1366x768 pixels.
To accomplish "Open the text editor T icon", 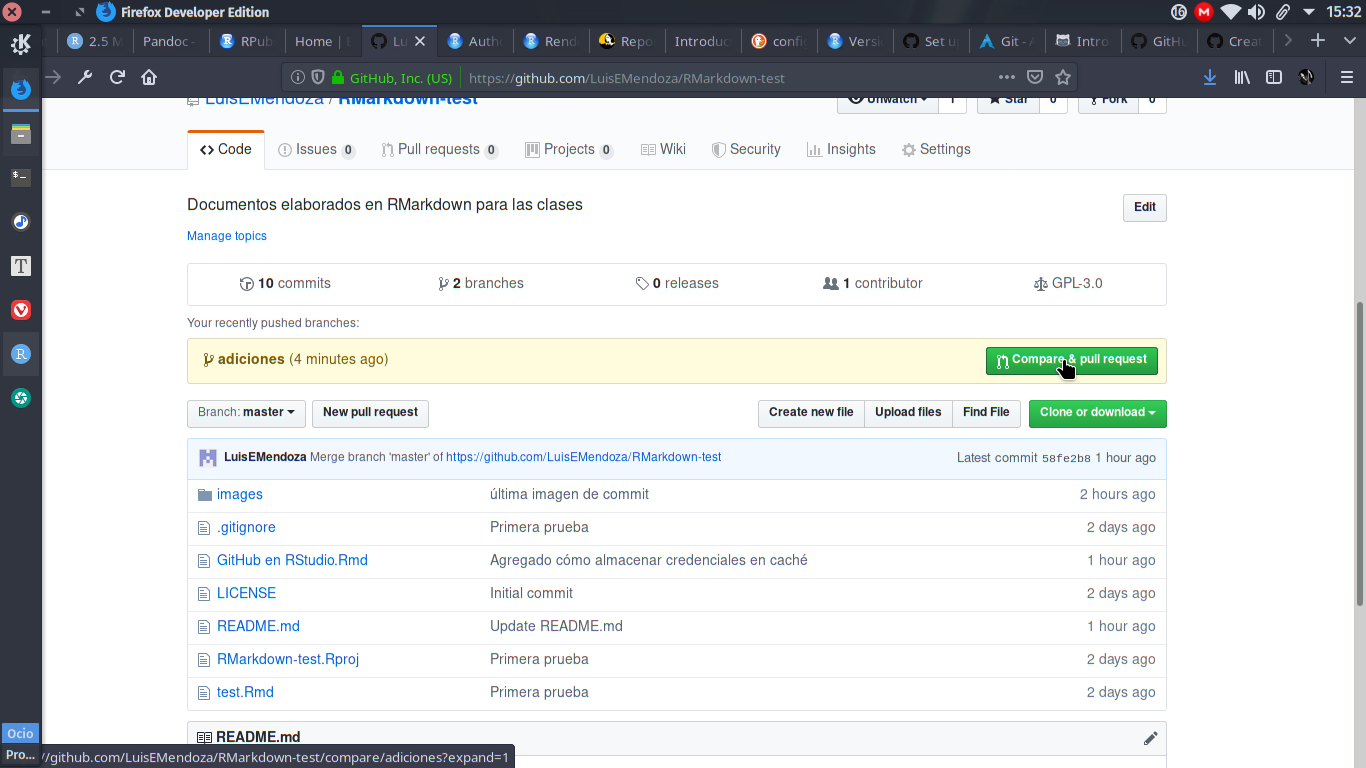I will point(21,266).
